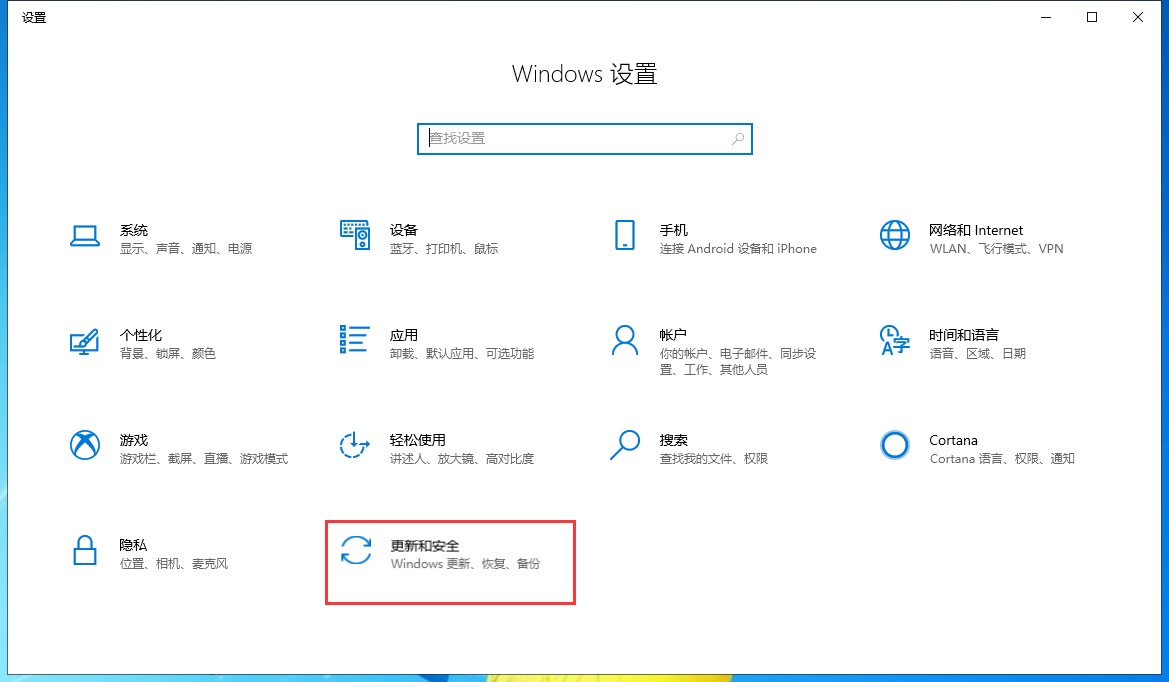Click the Windows 更新、恢复、备份 description
This screenshot has height=682, width=1169.
pyautogui.click(x=465, y=564)
